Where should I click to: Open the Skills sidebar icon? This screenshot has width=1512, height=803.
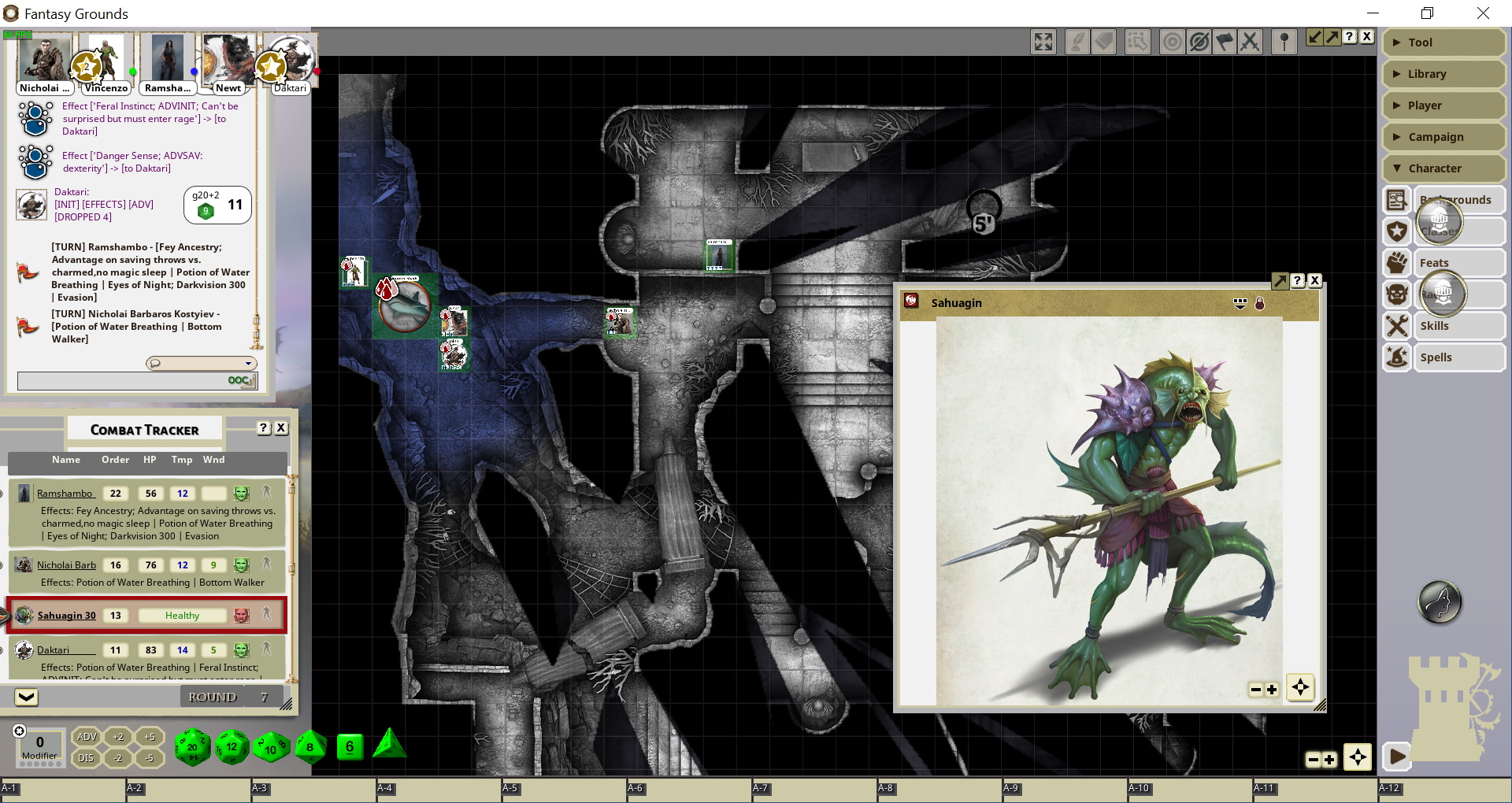[1397, 326]
